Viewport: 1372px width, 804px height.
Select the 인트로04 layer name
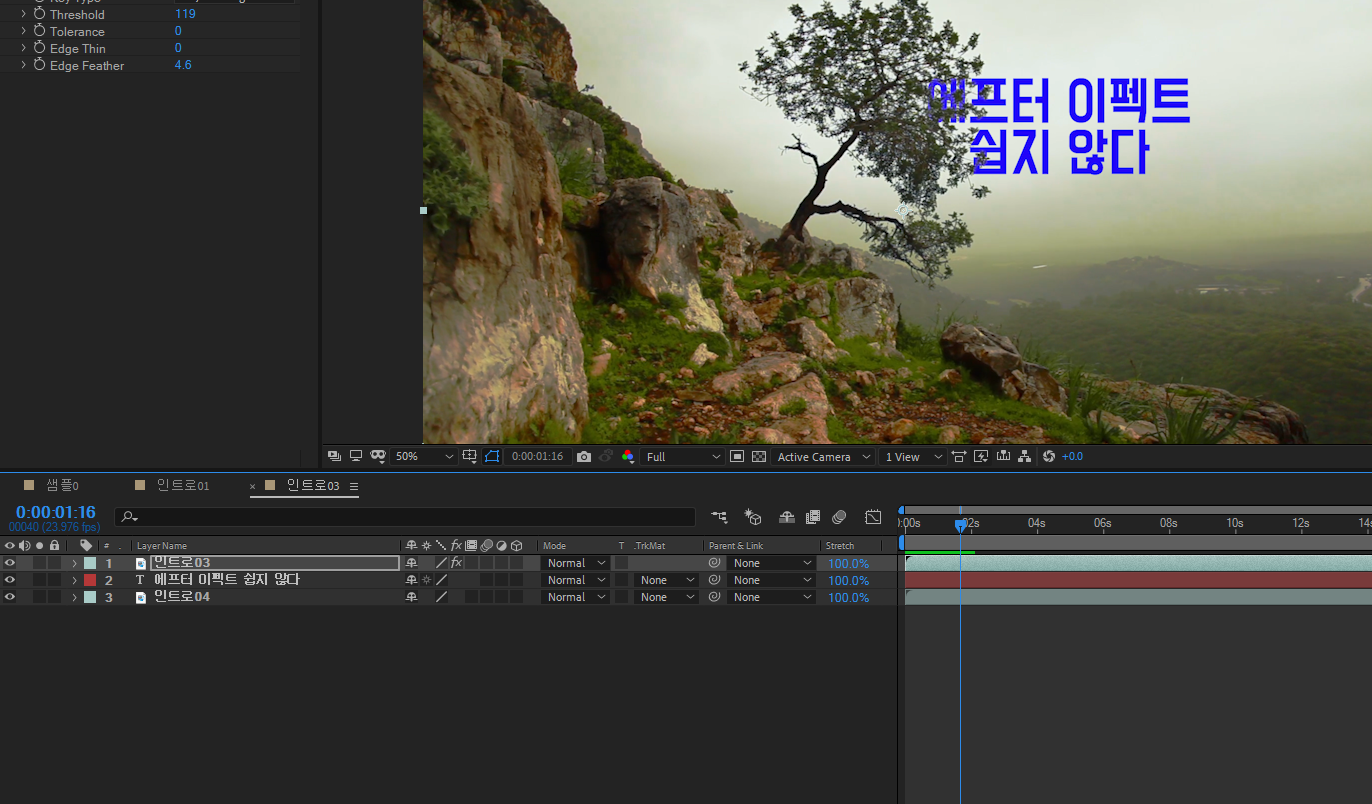[x=182, y=597]
